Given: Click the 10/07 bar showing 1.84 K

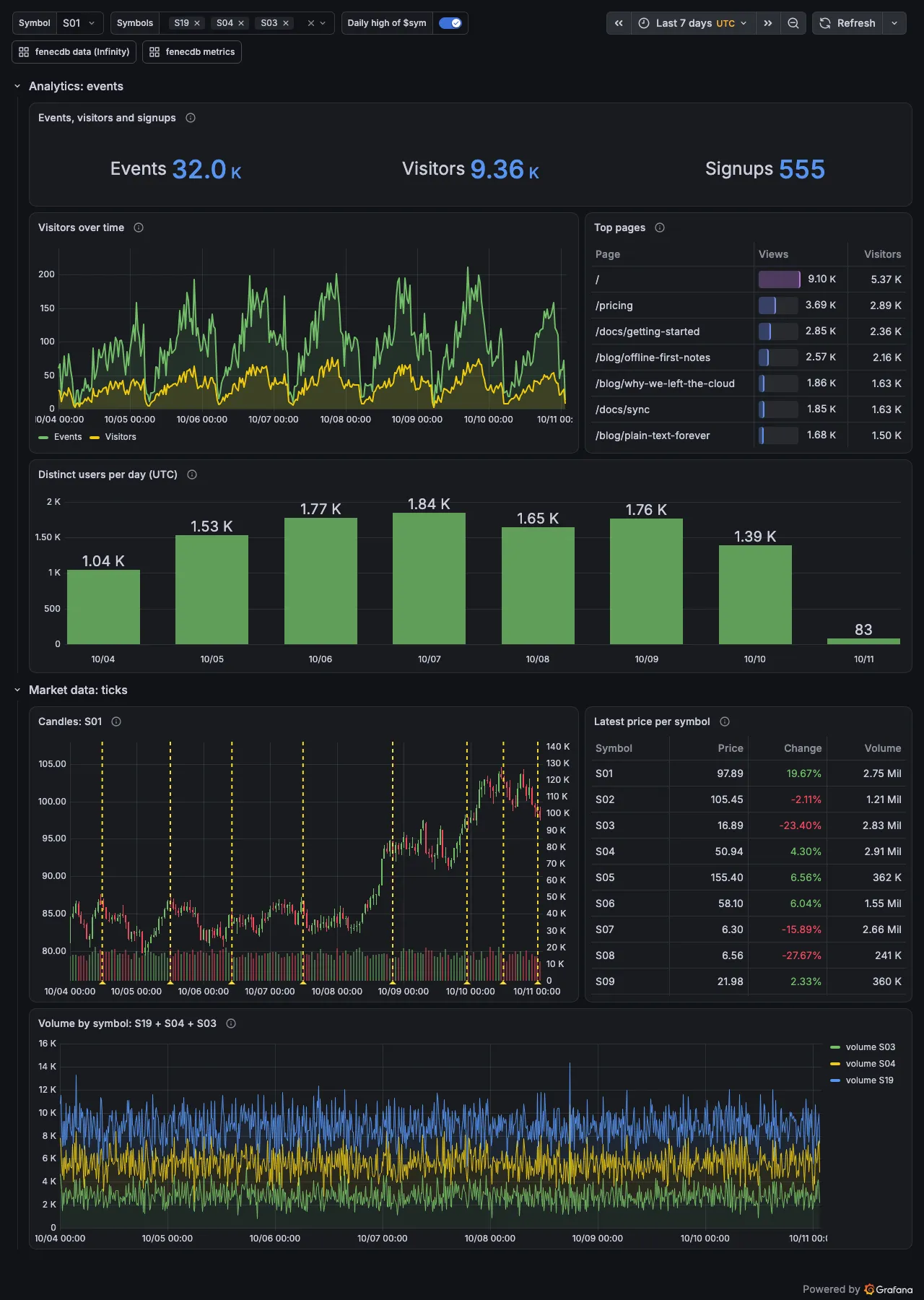Looking at the screenshot, I should pyautogui.click(x=429, y=578).
